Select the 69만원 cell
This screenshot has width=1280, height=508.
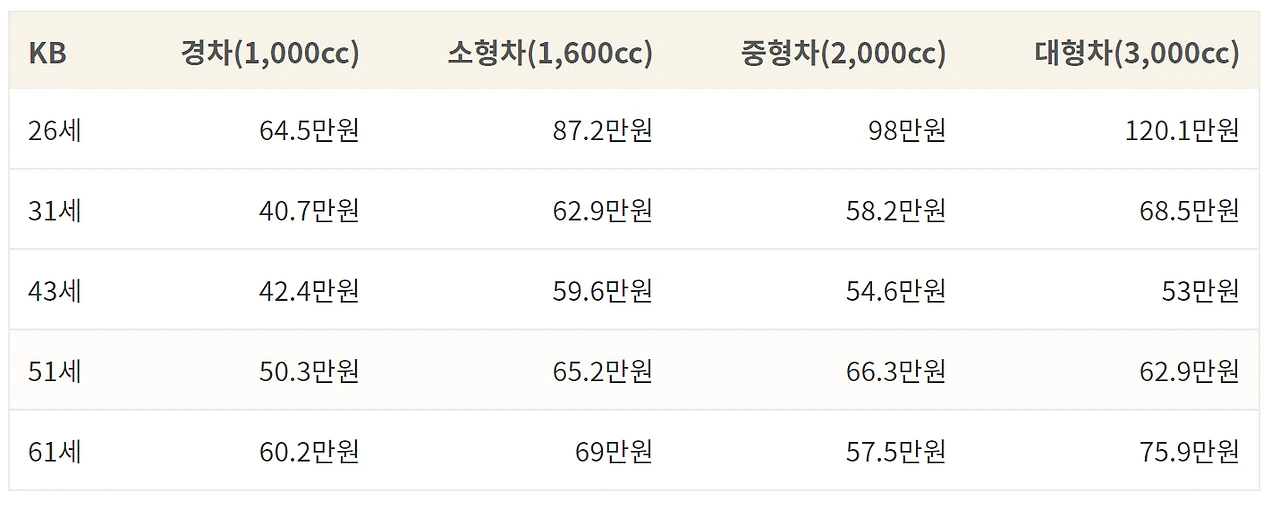click(614, 452)
